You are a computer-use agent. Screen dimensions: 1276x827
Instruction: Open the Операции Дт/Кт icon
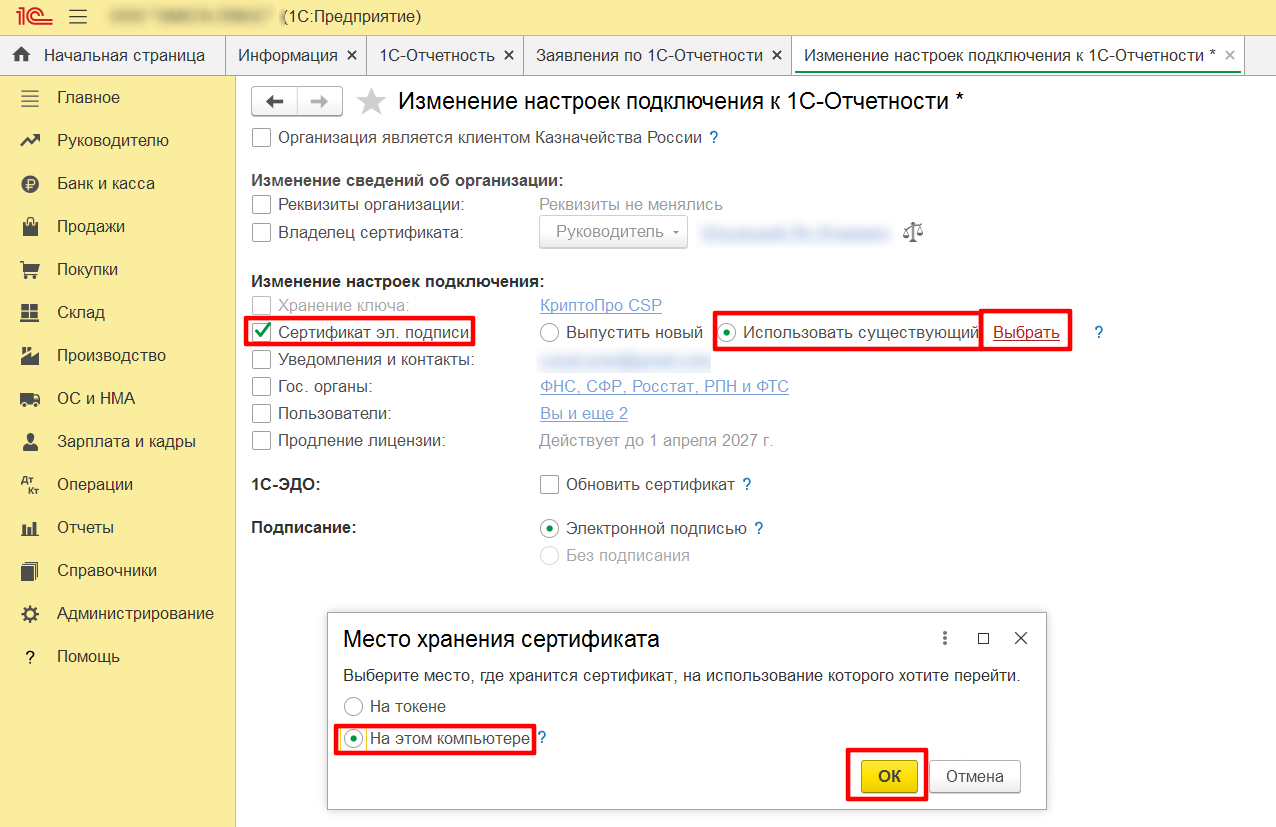coord(30,485)
